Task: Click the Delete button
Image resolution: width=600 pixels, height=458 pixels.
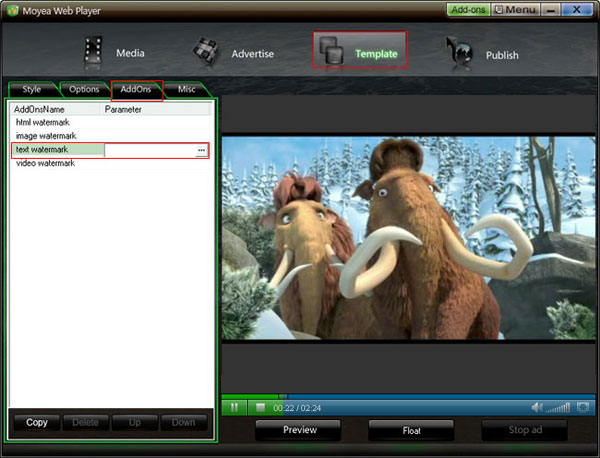Action: [x=86, y=422]
